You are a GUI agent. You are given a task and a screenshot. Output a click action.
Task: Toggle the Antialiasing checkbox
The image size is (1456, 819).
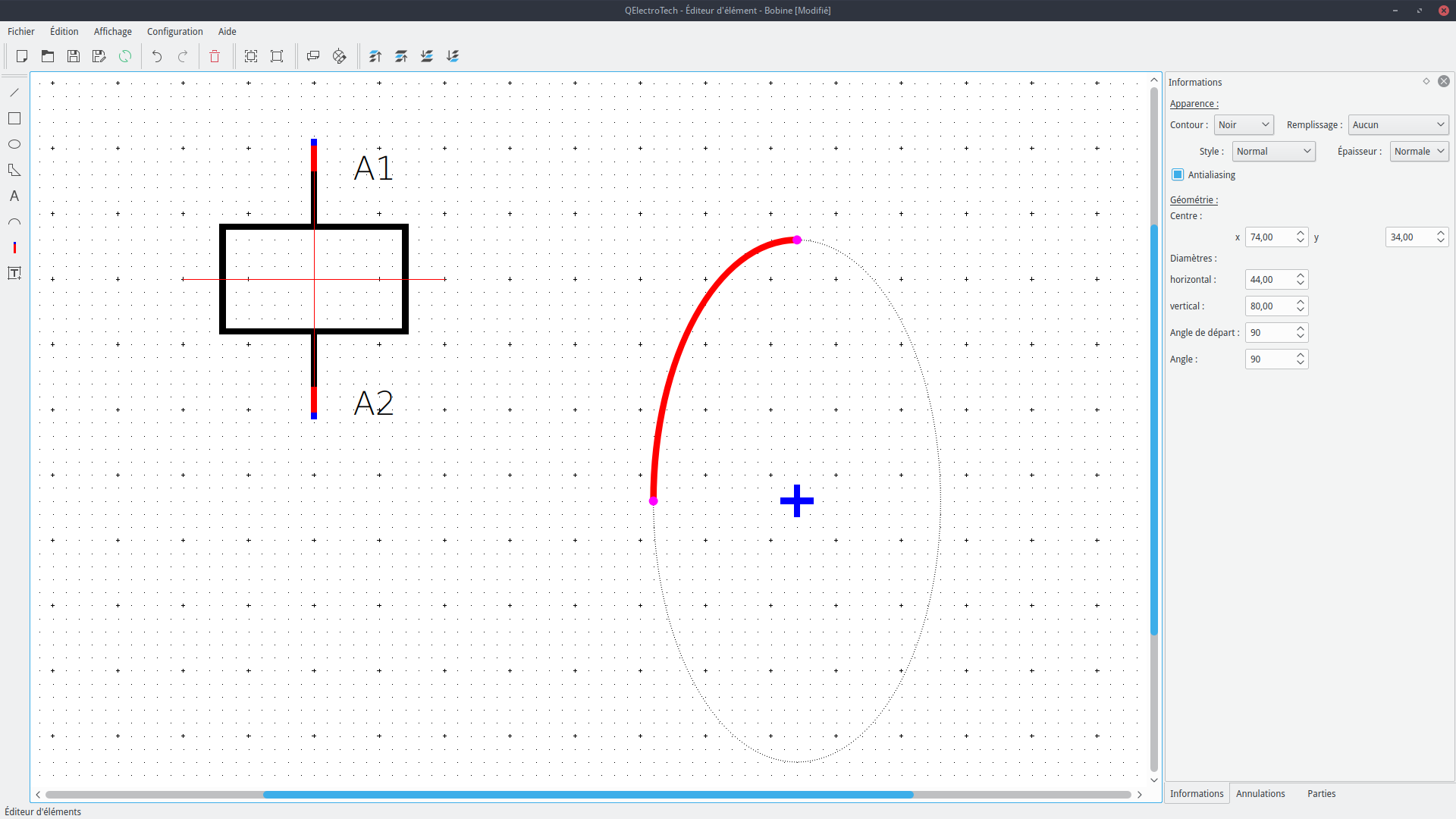pos(1178,174)
